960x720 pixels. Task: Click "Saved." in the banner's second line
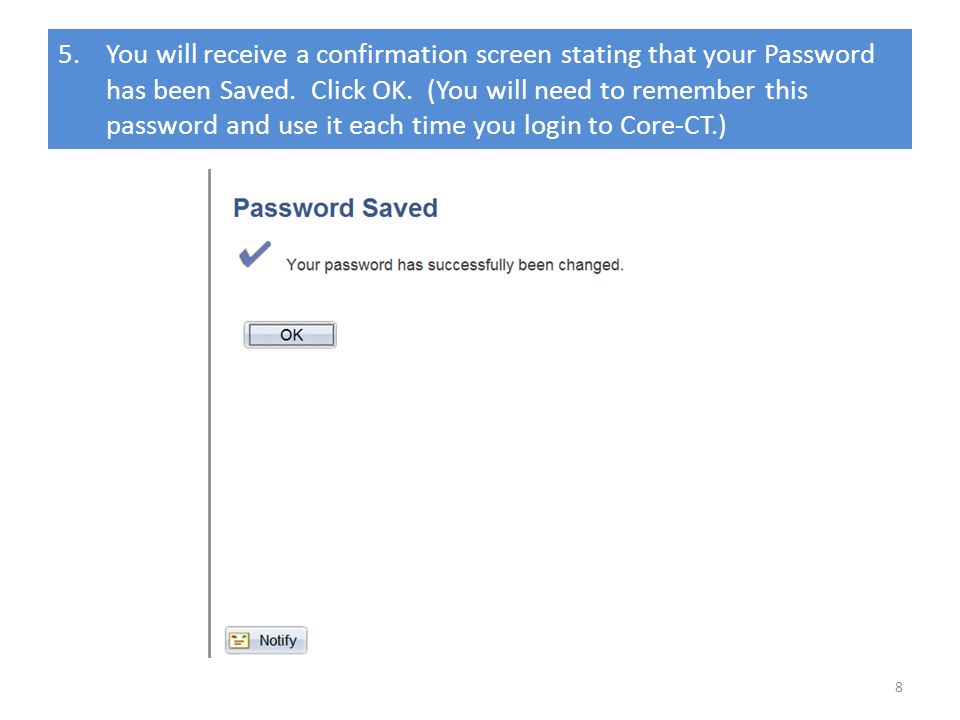pos(257,91)
